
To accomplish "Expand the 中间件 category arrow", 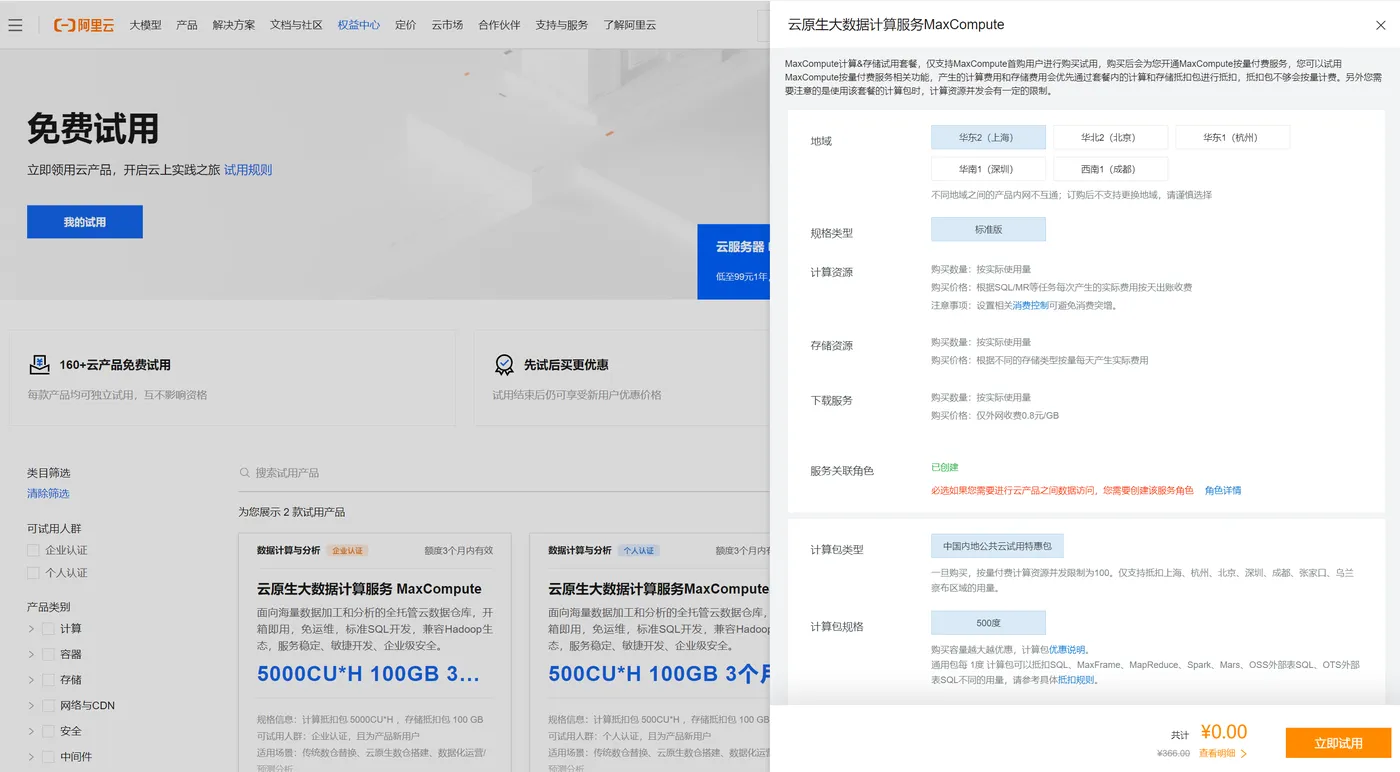I will click(x=31, y=757).
